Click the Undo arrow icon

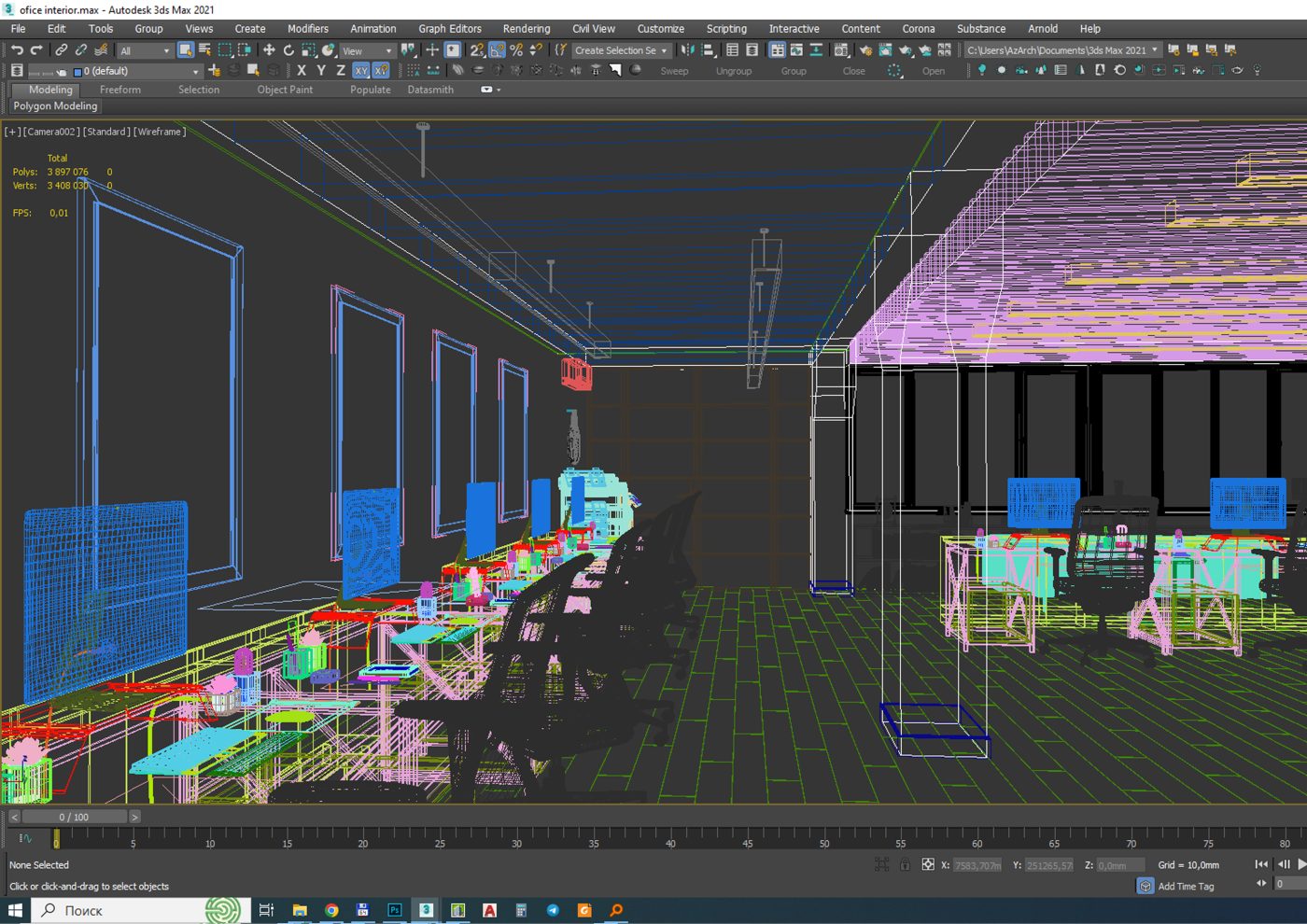(17, 50)
